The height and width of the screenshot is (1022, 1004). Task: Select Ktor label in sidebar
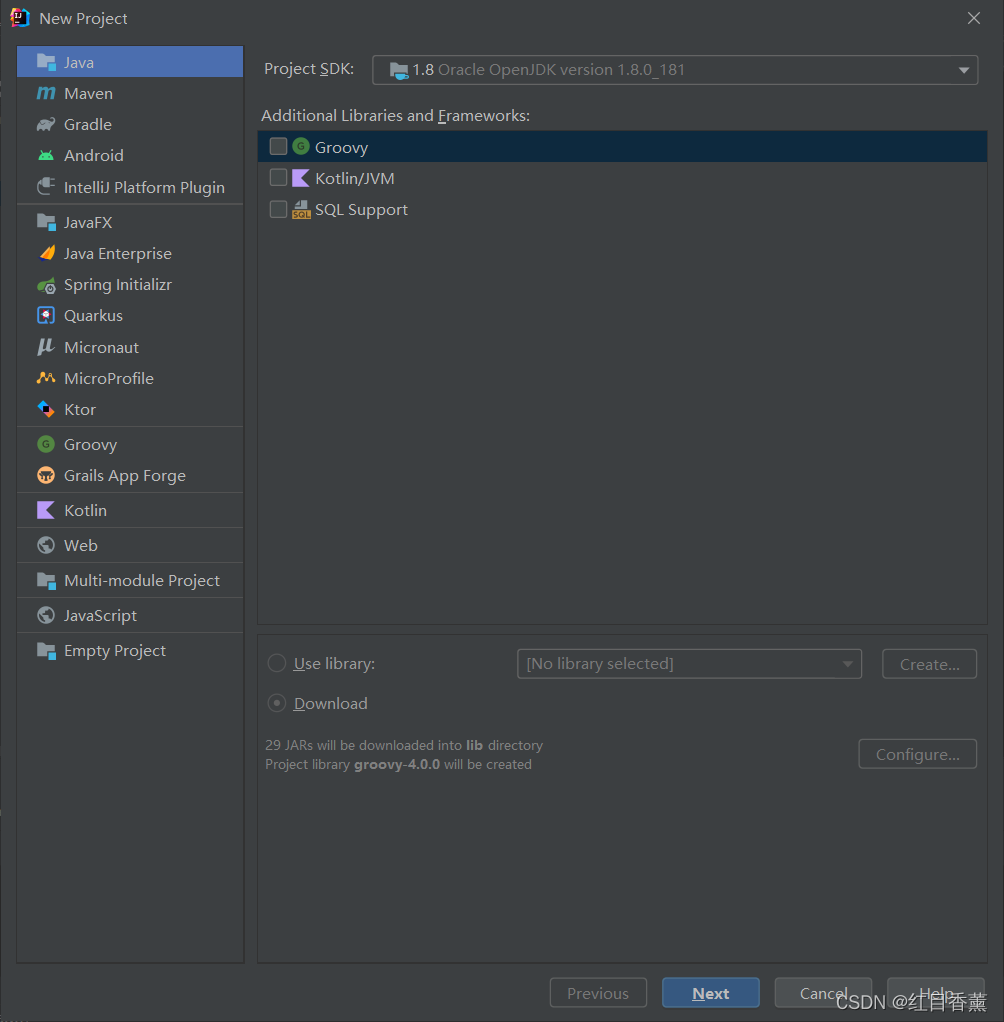[x=80, y=410]
